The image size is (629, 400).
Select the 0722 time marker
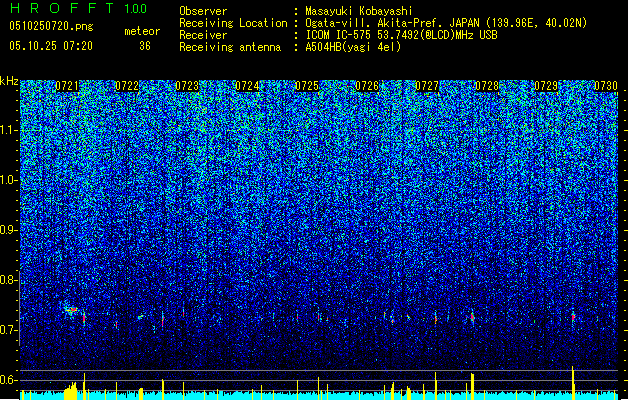coord(127,86)
